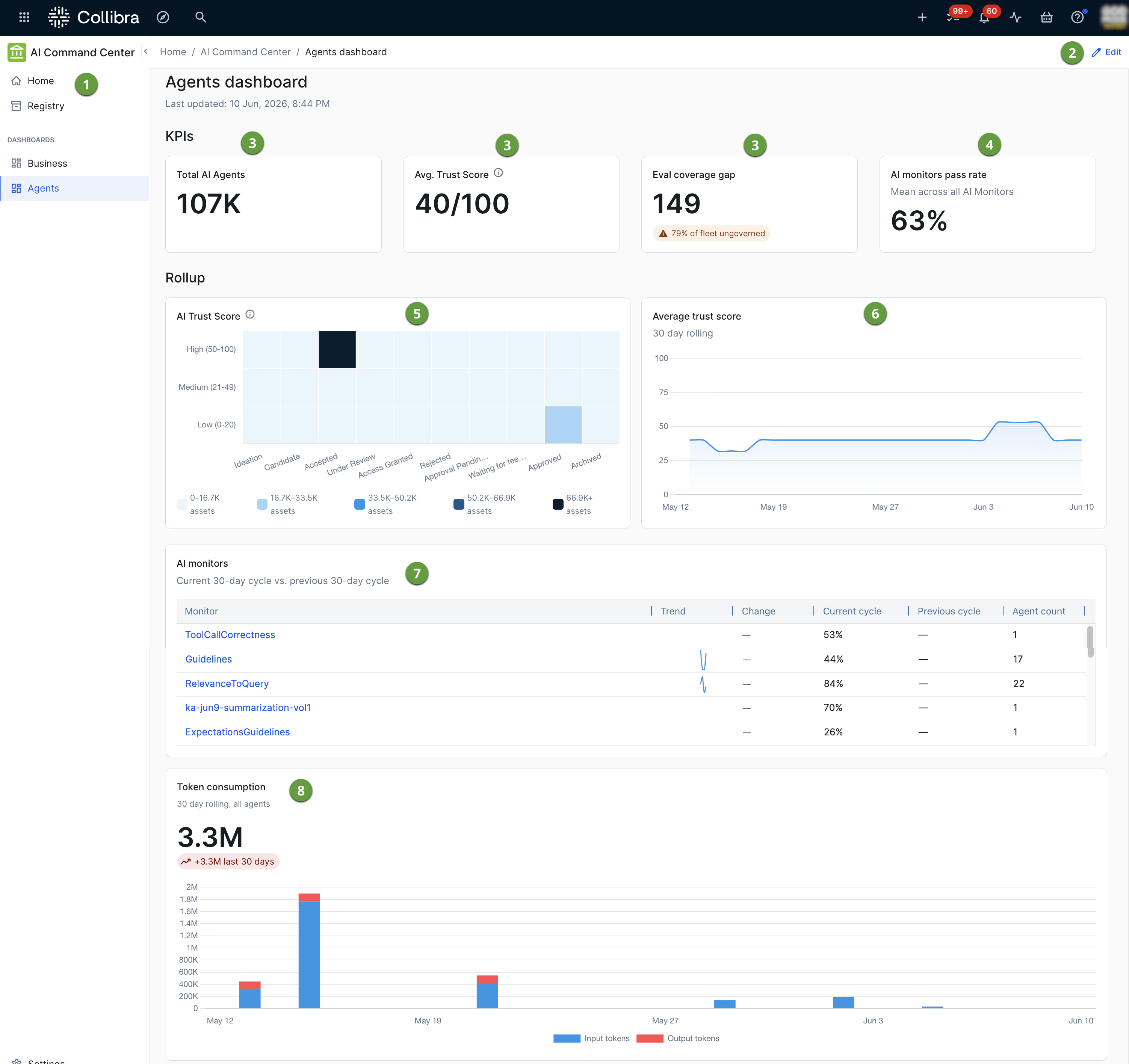The image size is (1129, 1064).
Task: Click the plus create icon
Action: click(x=922, y=18)
